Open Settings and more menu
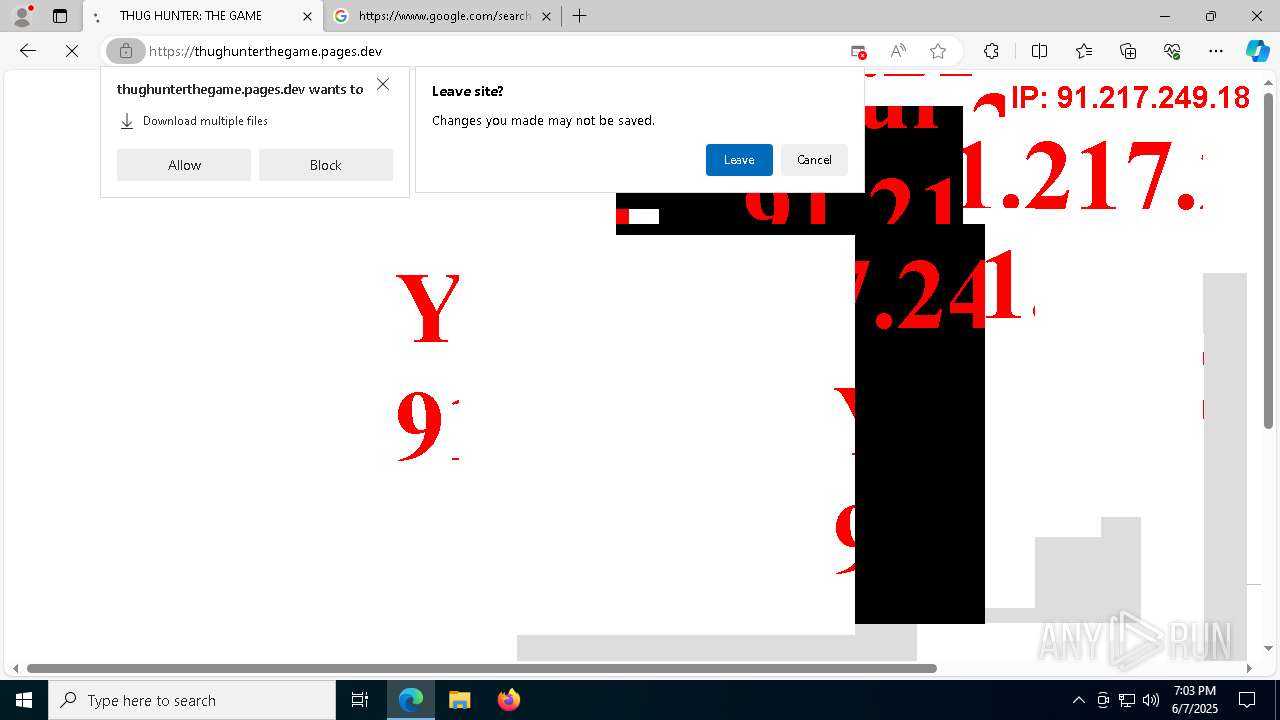 coord(1216,51)
